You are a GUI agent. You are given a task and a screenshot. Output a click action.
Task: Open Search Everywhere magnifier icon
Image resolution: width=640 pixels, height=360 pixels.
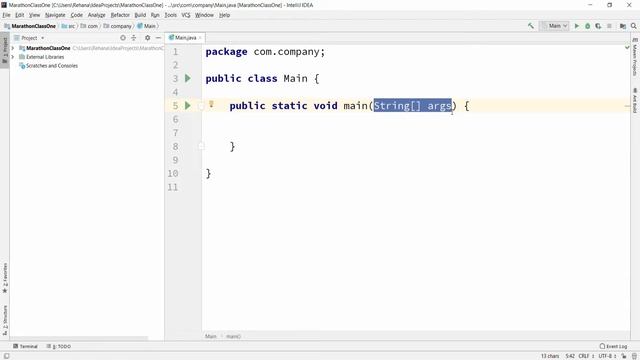(x=633, y=26)
